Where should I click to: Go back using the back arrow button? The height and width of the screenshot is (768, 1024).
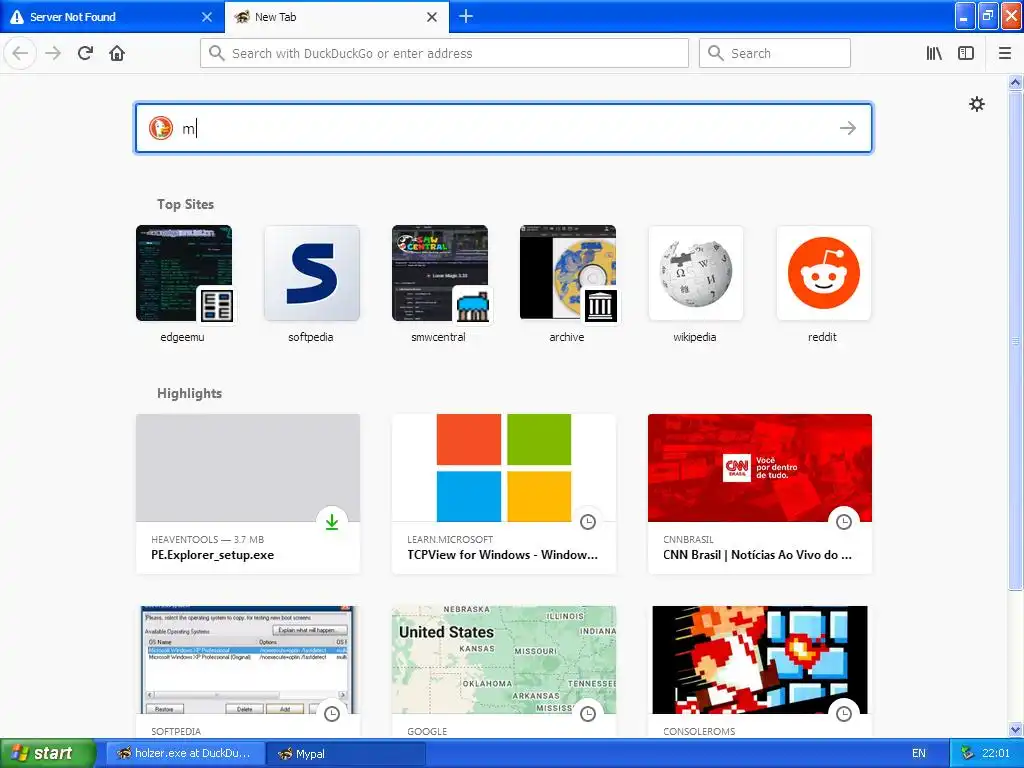coord(20,53)
